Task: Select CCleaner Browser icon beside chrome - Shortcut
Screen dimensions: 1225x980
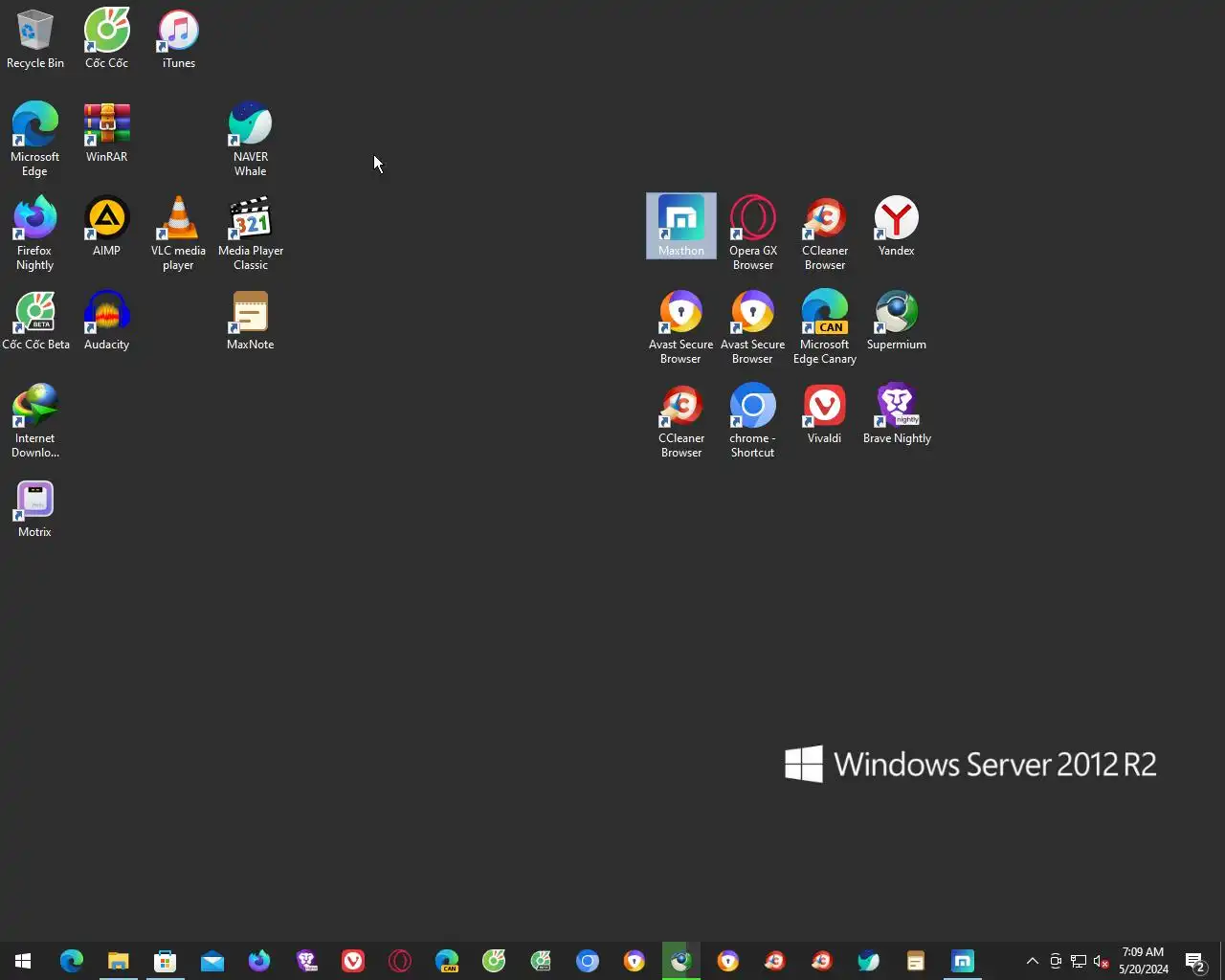Action: coord(681,421)
